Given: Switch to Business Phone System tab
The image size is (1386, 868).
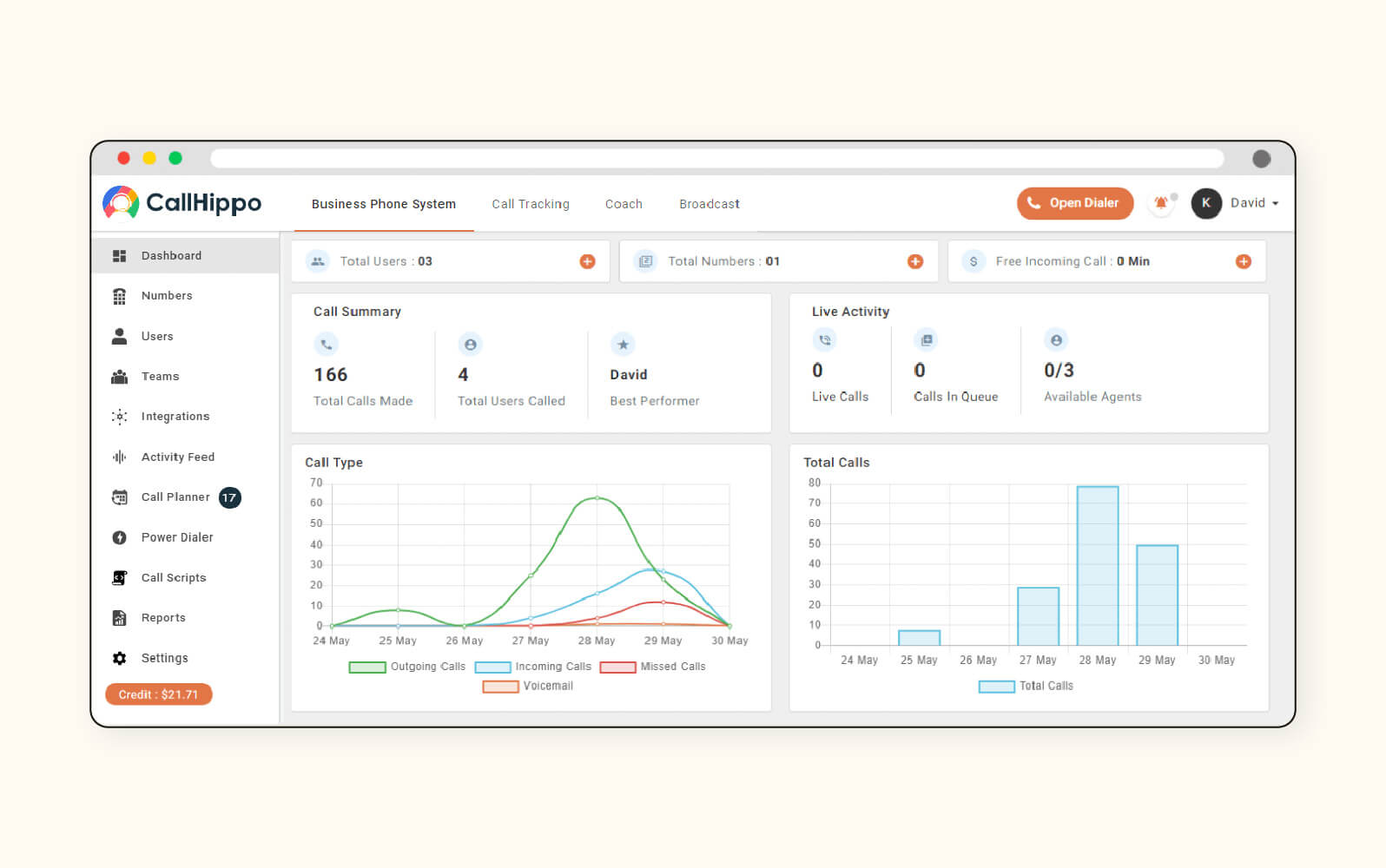Looking at the screenshot, I should pyautogui.click(x=384, y=204).
